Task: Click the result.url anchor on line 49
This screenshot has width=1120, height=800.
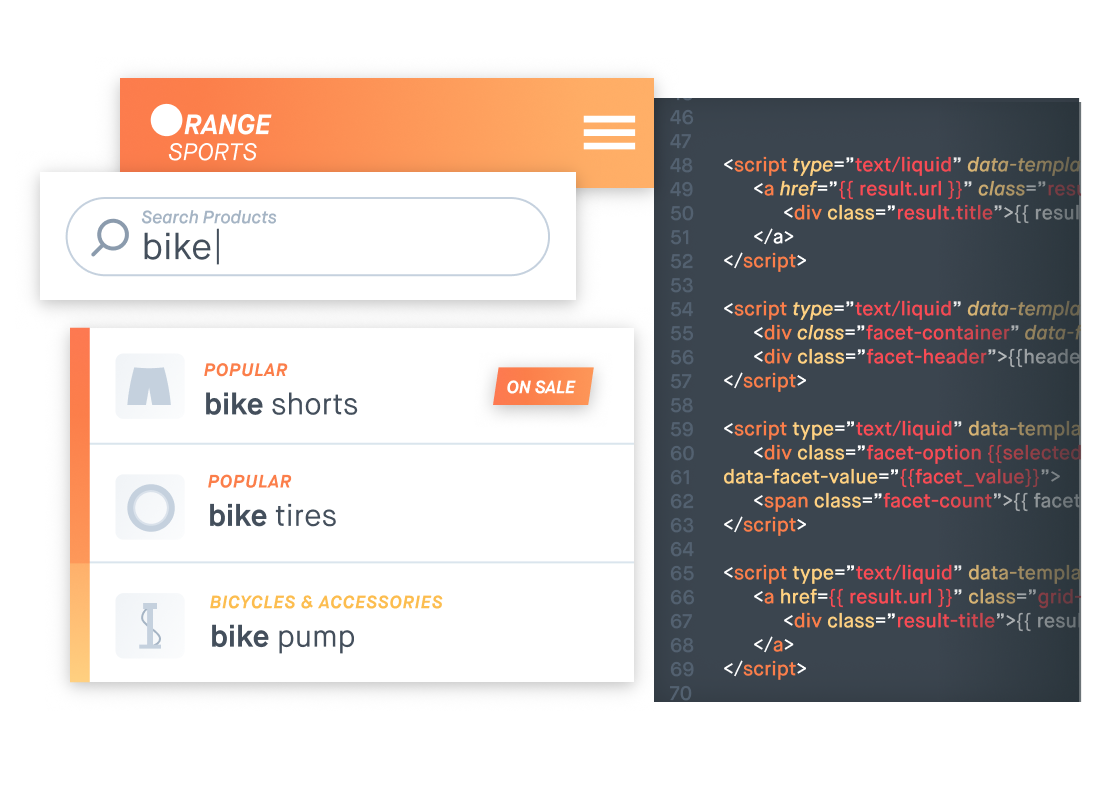Action: (x=916, y=189)
